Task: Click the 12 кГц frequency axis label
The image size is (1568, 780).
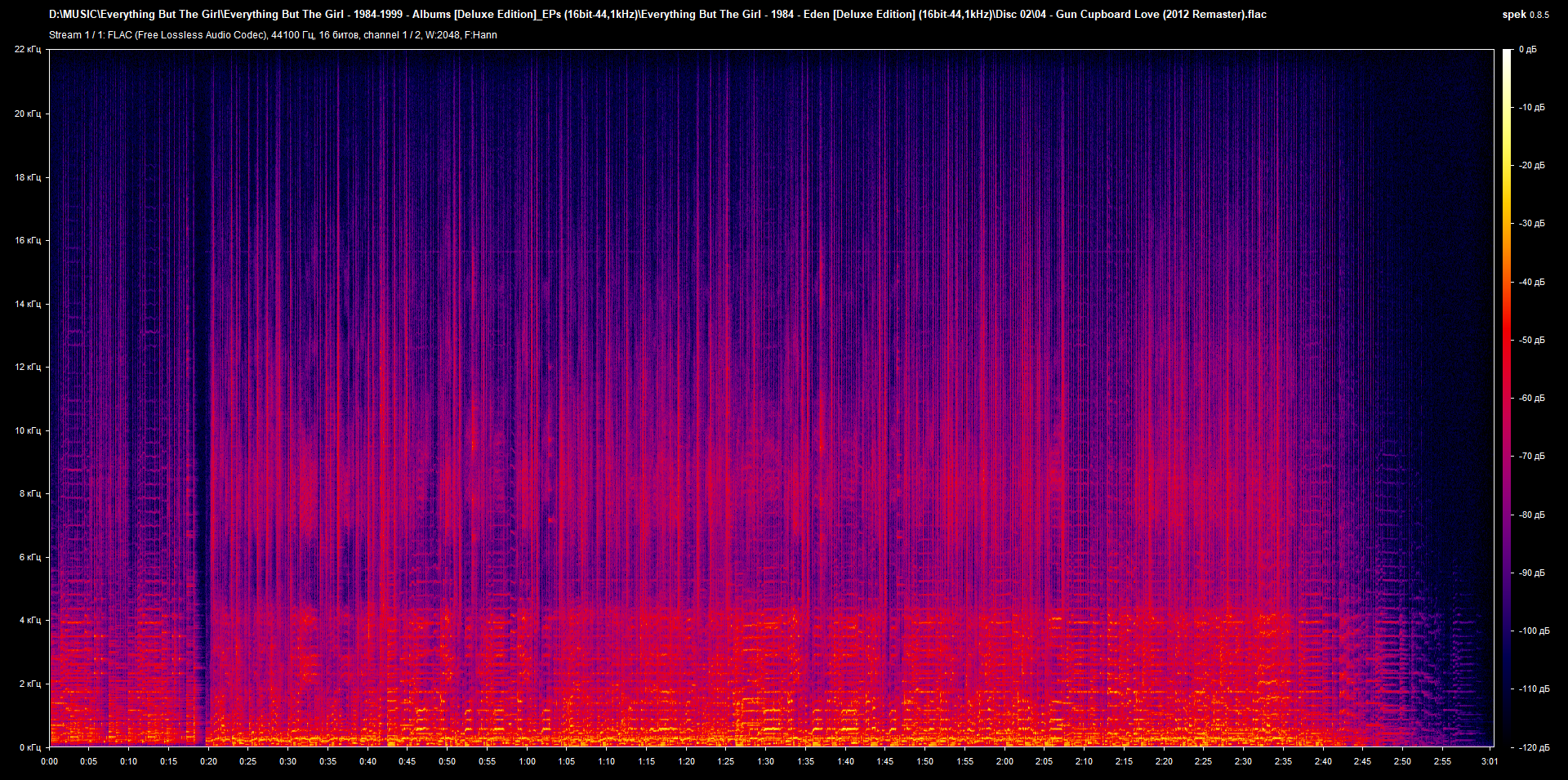Action: 28,367
